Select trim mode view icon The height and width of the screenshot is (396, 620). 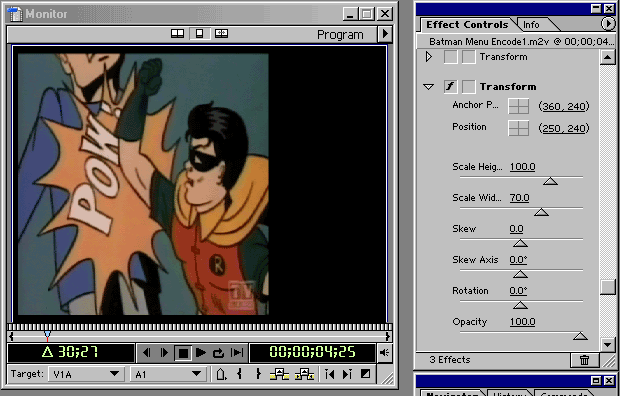tap(221, 34)
